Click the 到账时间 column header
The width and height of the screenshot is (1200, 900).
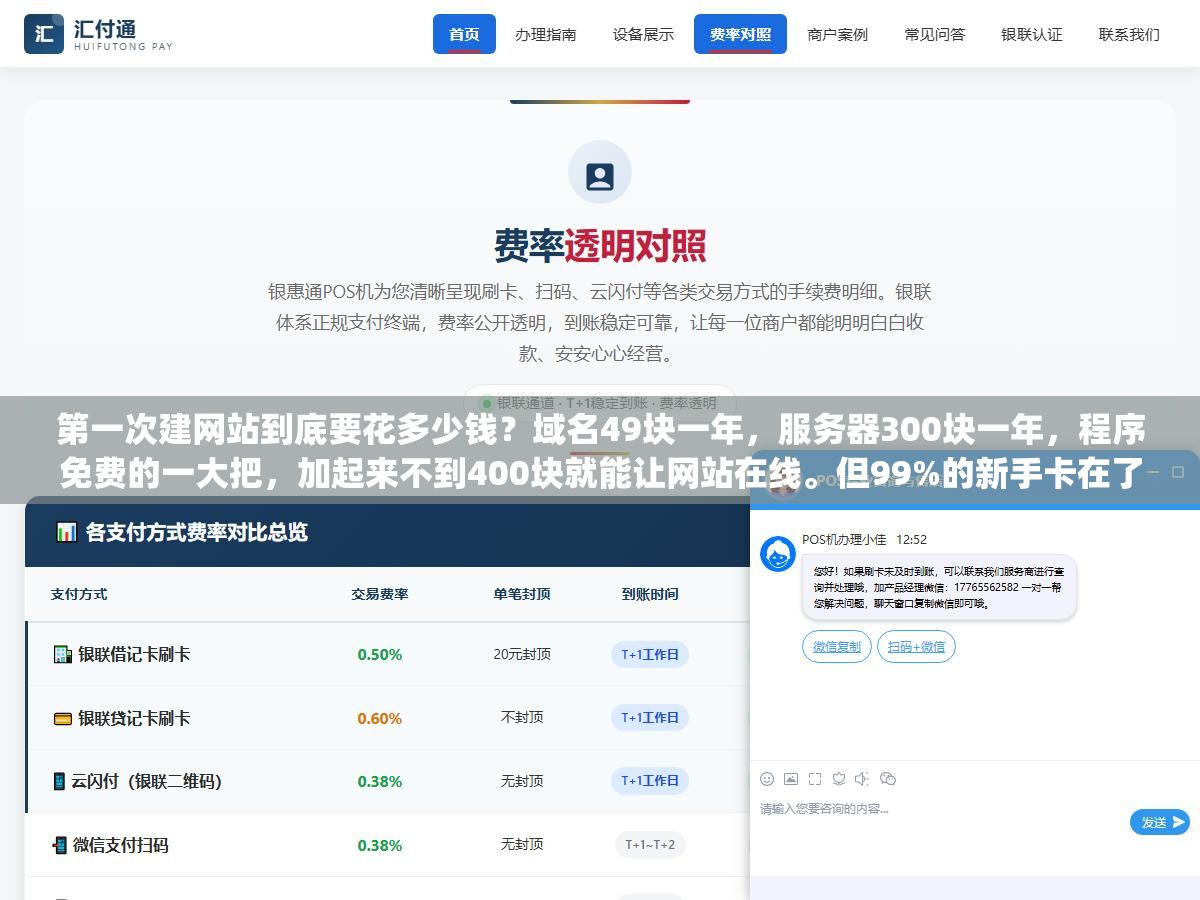coord(650,594)
